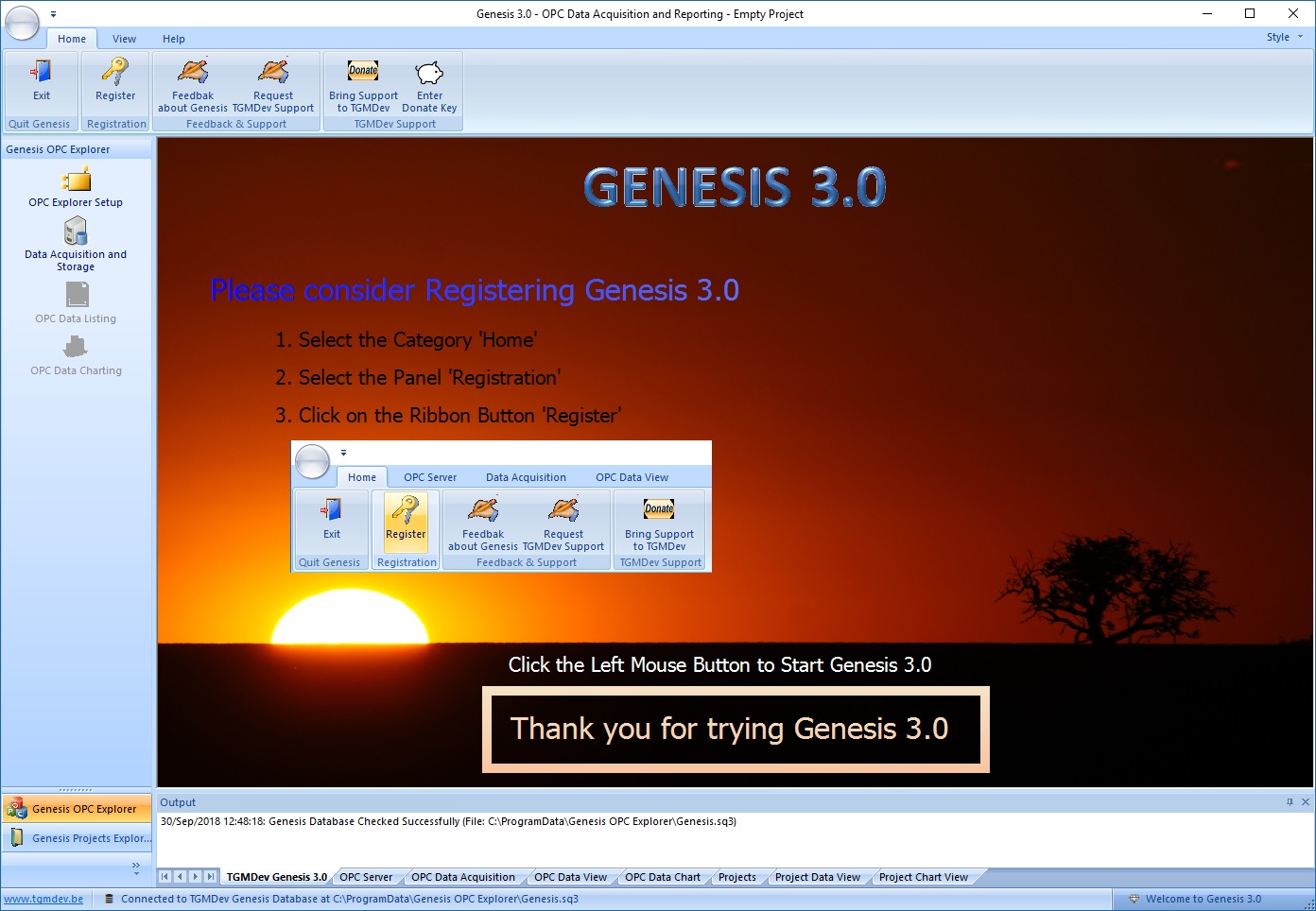Click the round application orb button
The width and height of the screenshot is (1316, 911).
pyautogui.click(x=23, y=24)
